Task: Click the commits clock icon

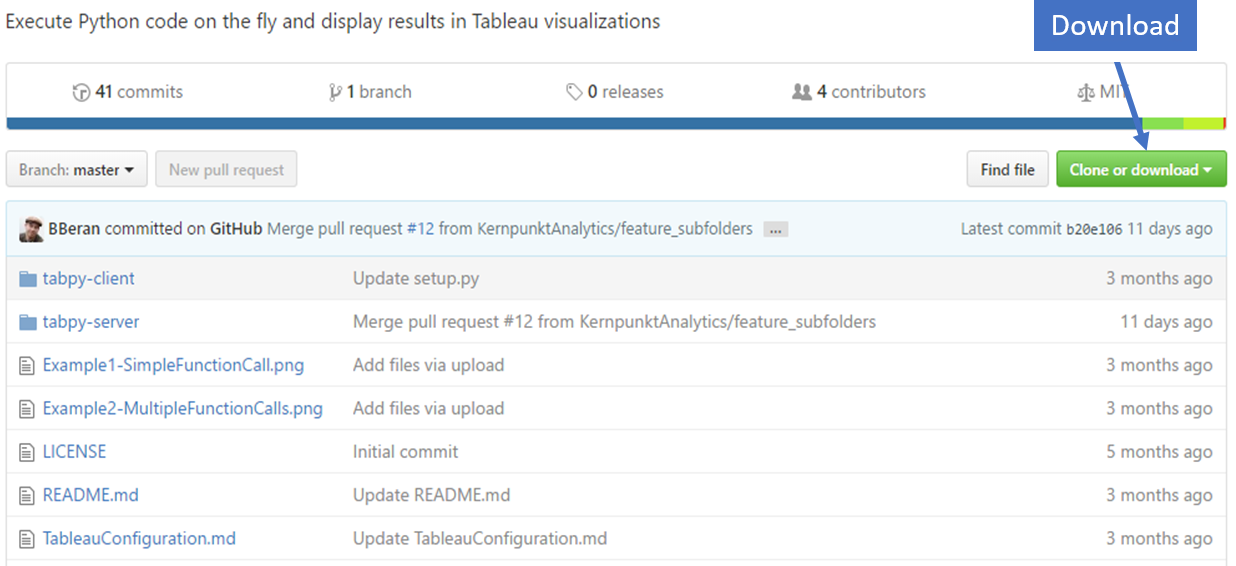Action: point(81,92)
